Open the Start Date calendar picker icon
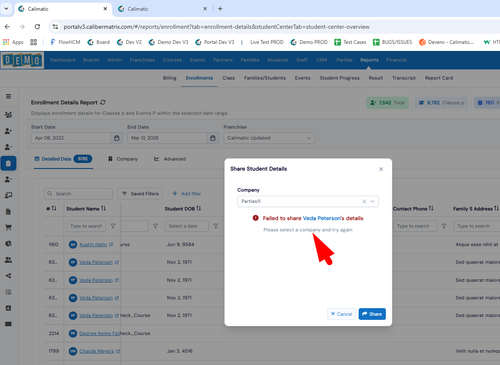Screen dimensions: 500x365 (x=116, y=138)
